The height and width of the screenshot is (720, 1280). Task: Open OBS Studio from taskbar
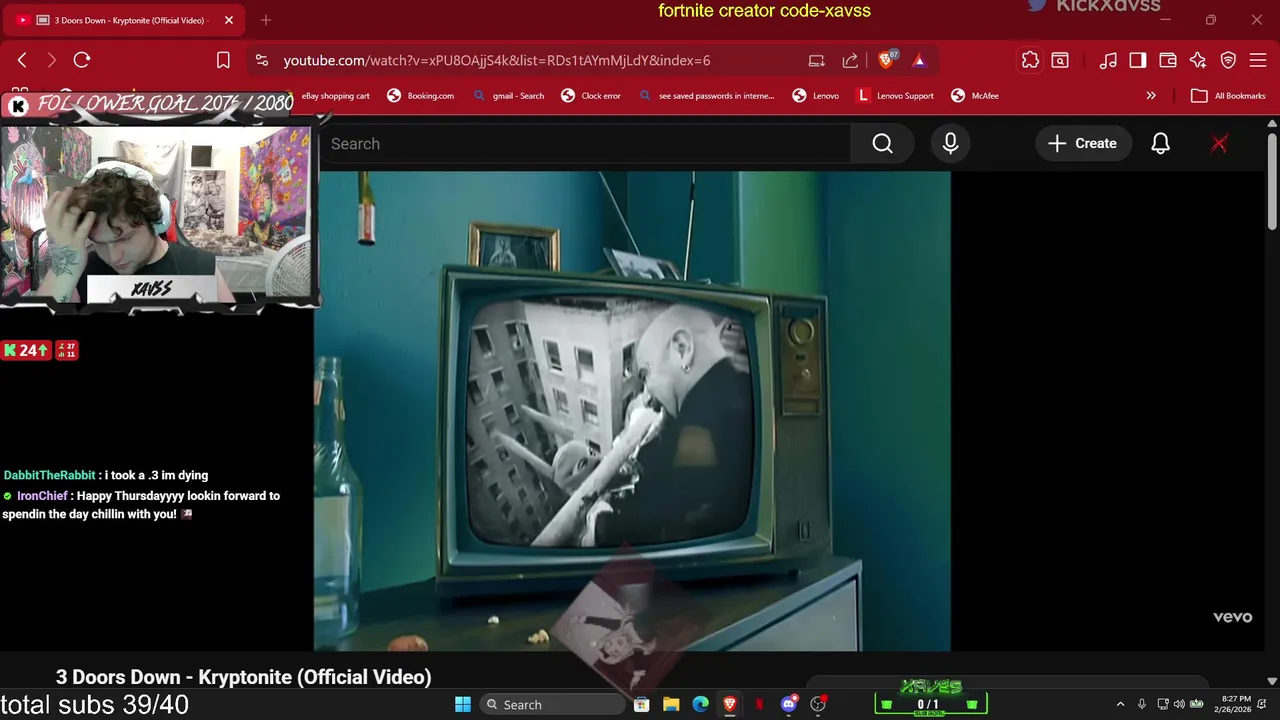pos(819,704)
